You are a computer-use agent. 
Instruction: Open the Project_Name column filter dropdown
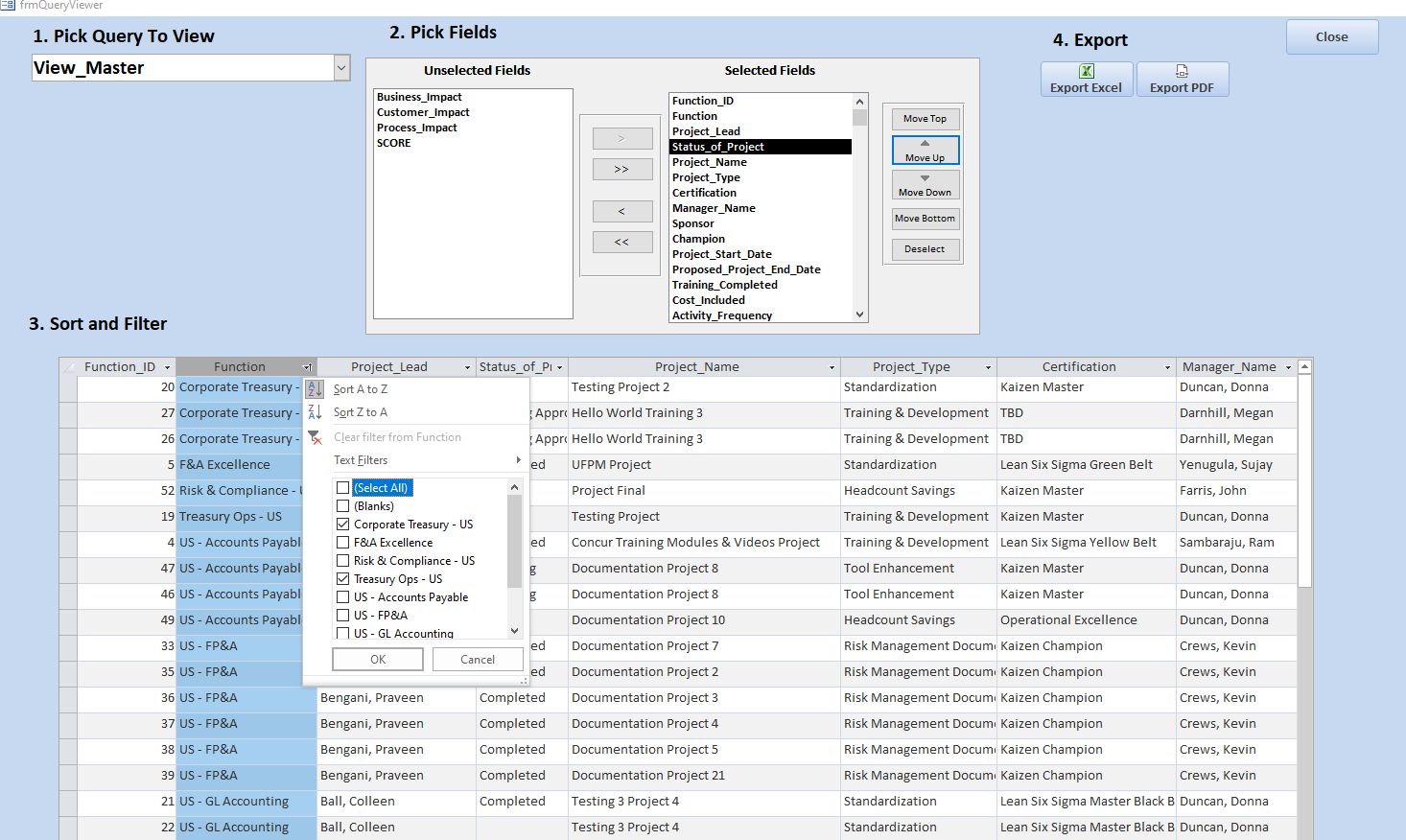click(x=832, y=367)
